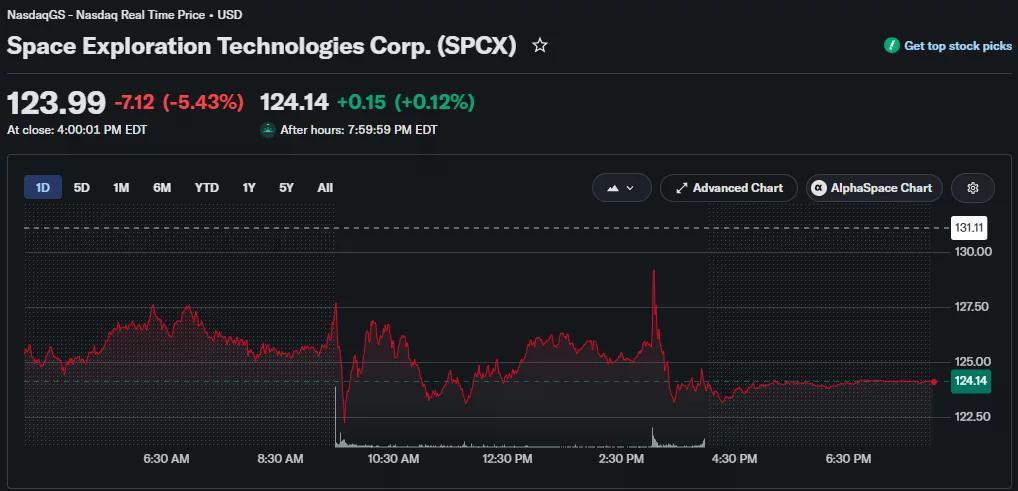Click the NasdaqGS Real Time Price header text
The height and width of the screenshot is (491, 1018).
pos(125,14)
